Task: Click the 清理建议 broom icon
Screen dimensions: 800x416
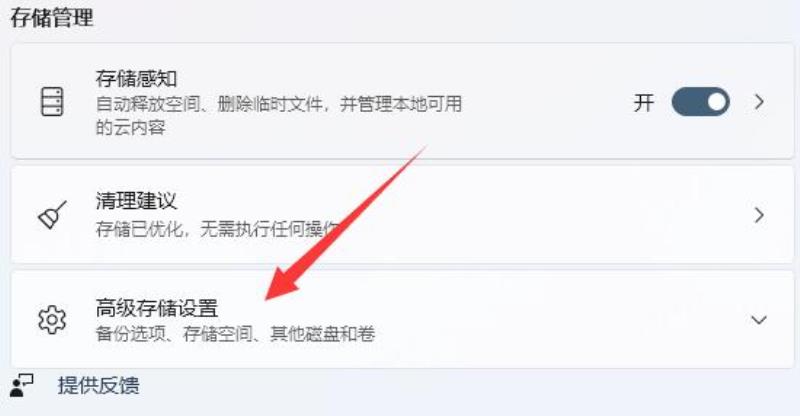Action: click(52, 215)
